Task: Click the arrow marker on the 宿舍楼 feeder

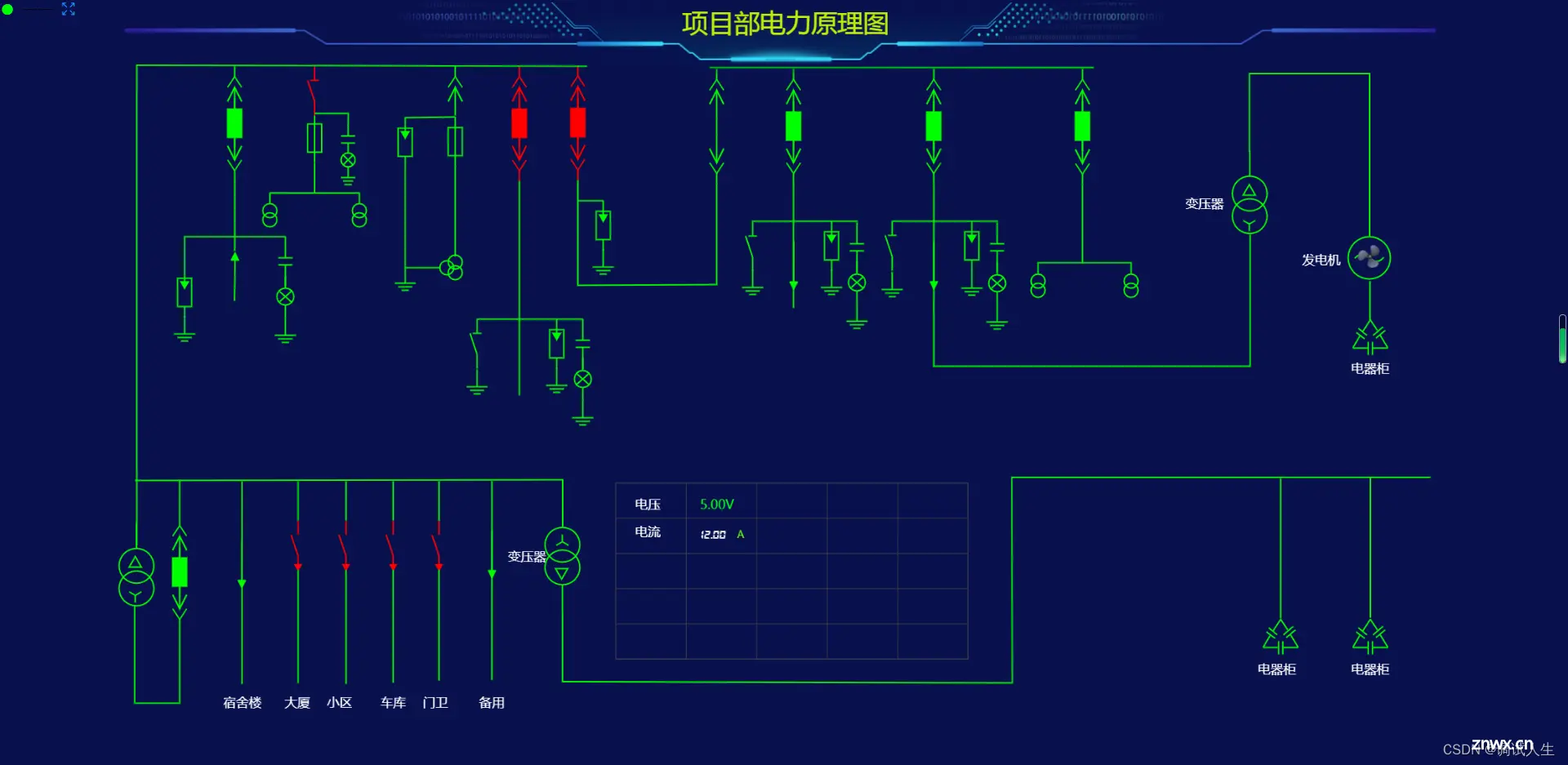Action: pos(242,584)
